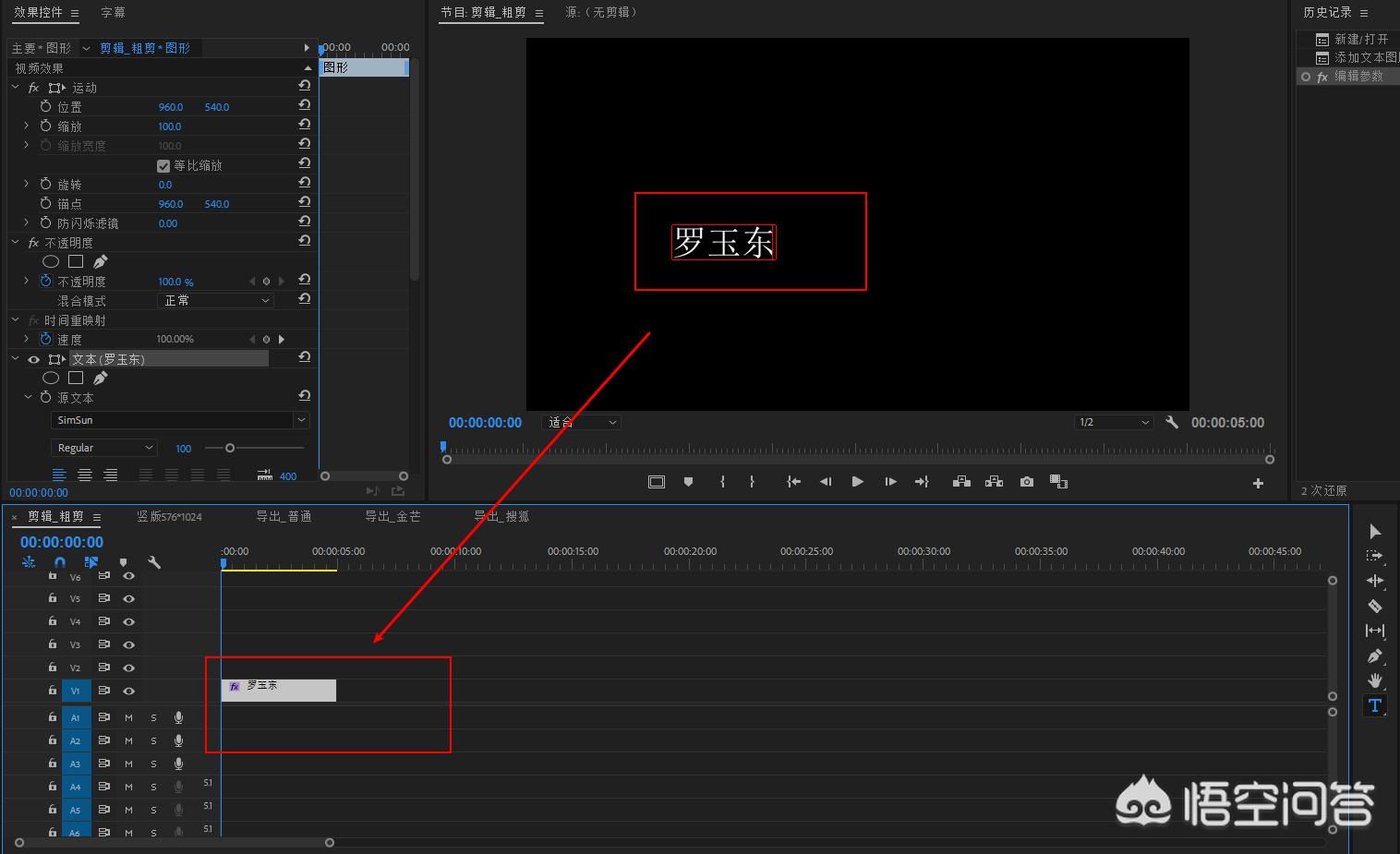The height and width of the screenshot is (854, 1400).
Task: Change playback resolution via the 1/2 dropdown
Action: click(1114, 422)
